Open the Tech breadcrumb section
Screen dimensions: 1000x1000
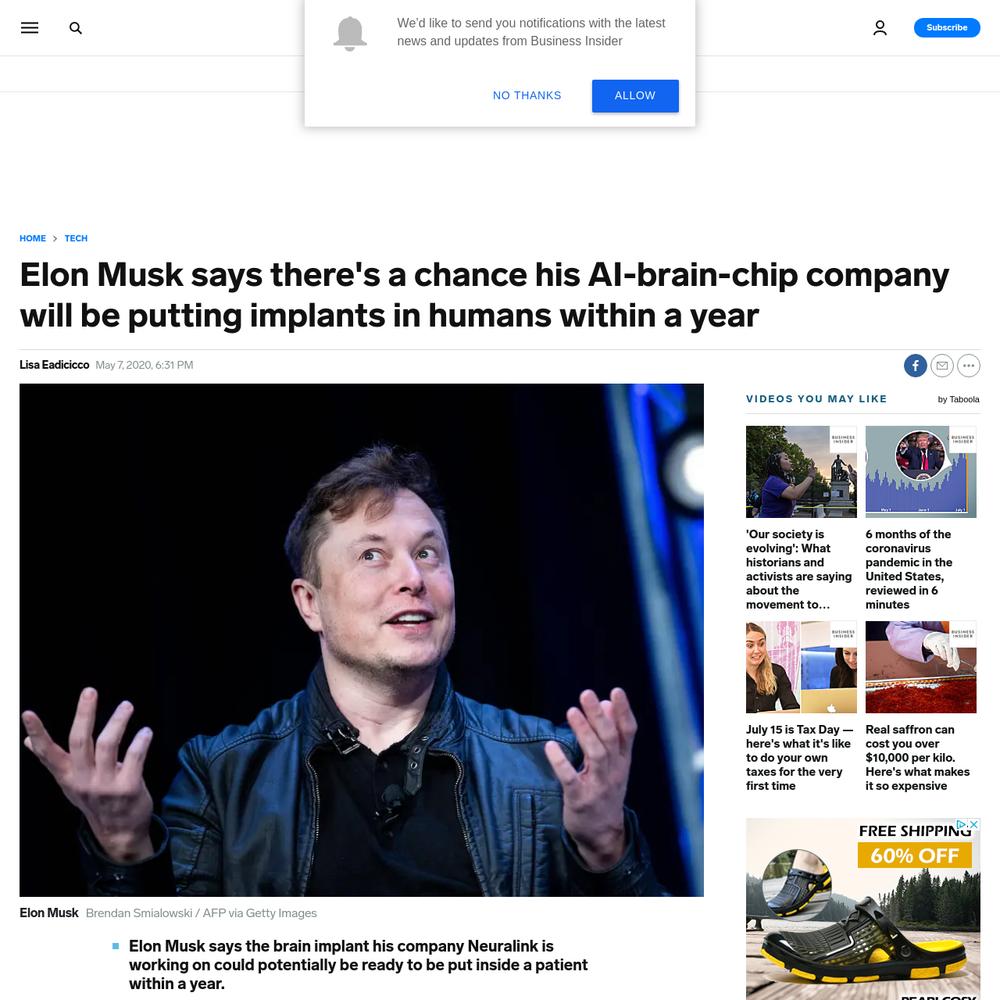point(76,238)
